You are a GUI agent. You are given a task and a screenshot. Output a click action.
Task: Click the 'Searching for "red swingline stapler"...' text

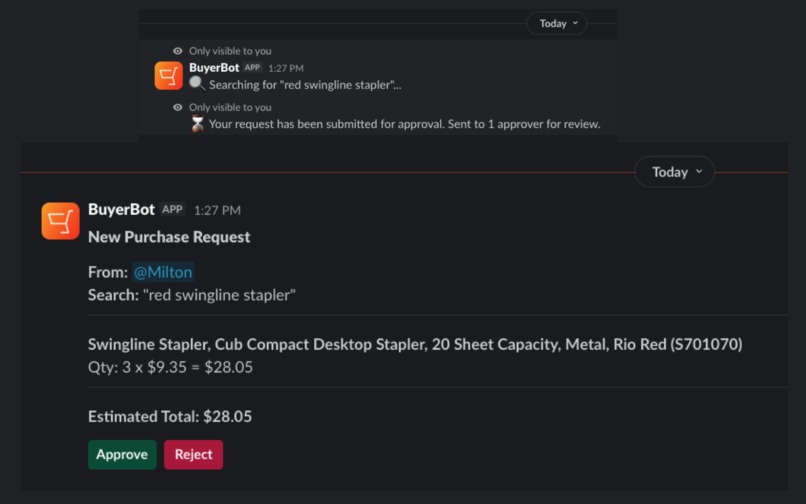pos(305,85)
